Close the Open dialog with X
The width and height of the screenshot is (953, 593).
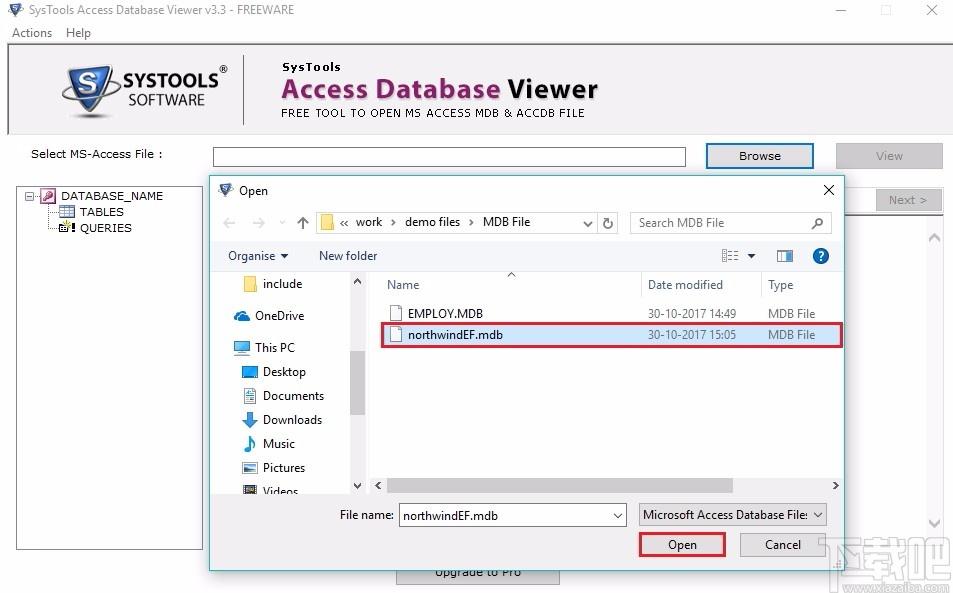(828, 190)
